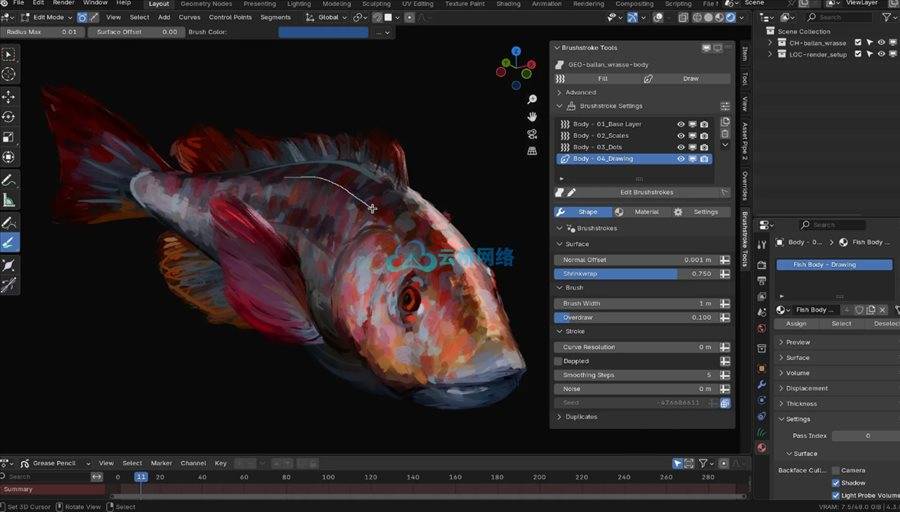Hide Body - 03_Dots eye icon
This screenshot has height=512, width=900.
tap(681, 147)
